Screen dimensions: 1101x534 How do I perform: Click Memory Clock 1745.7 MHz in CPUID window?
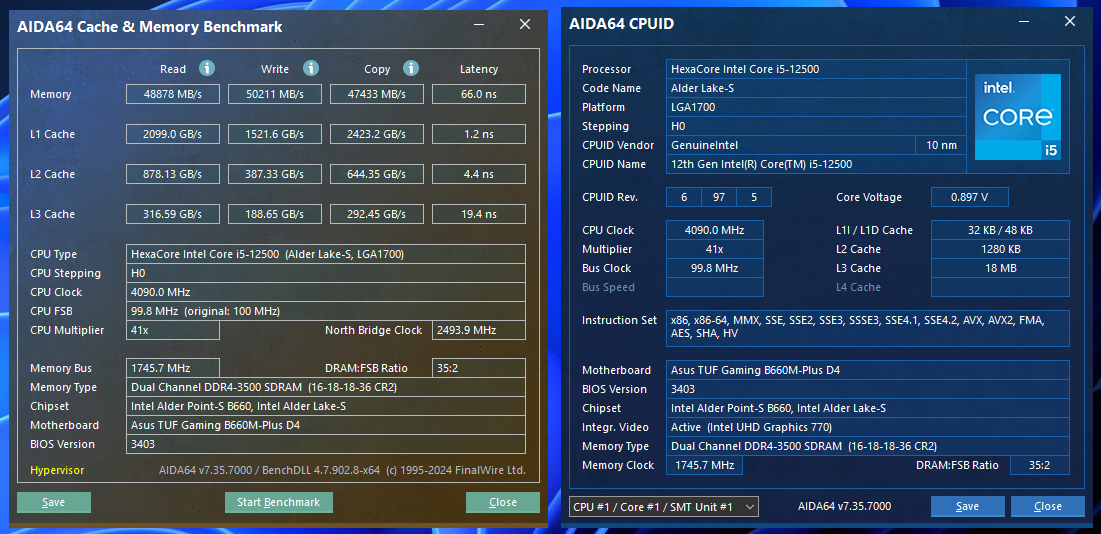[x=704, y=465]
